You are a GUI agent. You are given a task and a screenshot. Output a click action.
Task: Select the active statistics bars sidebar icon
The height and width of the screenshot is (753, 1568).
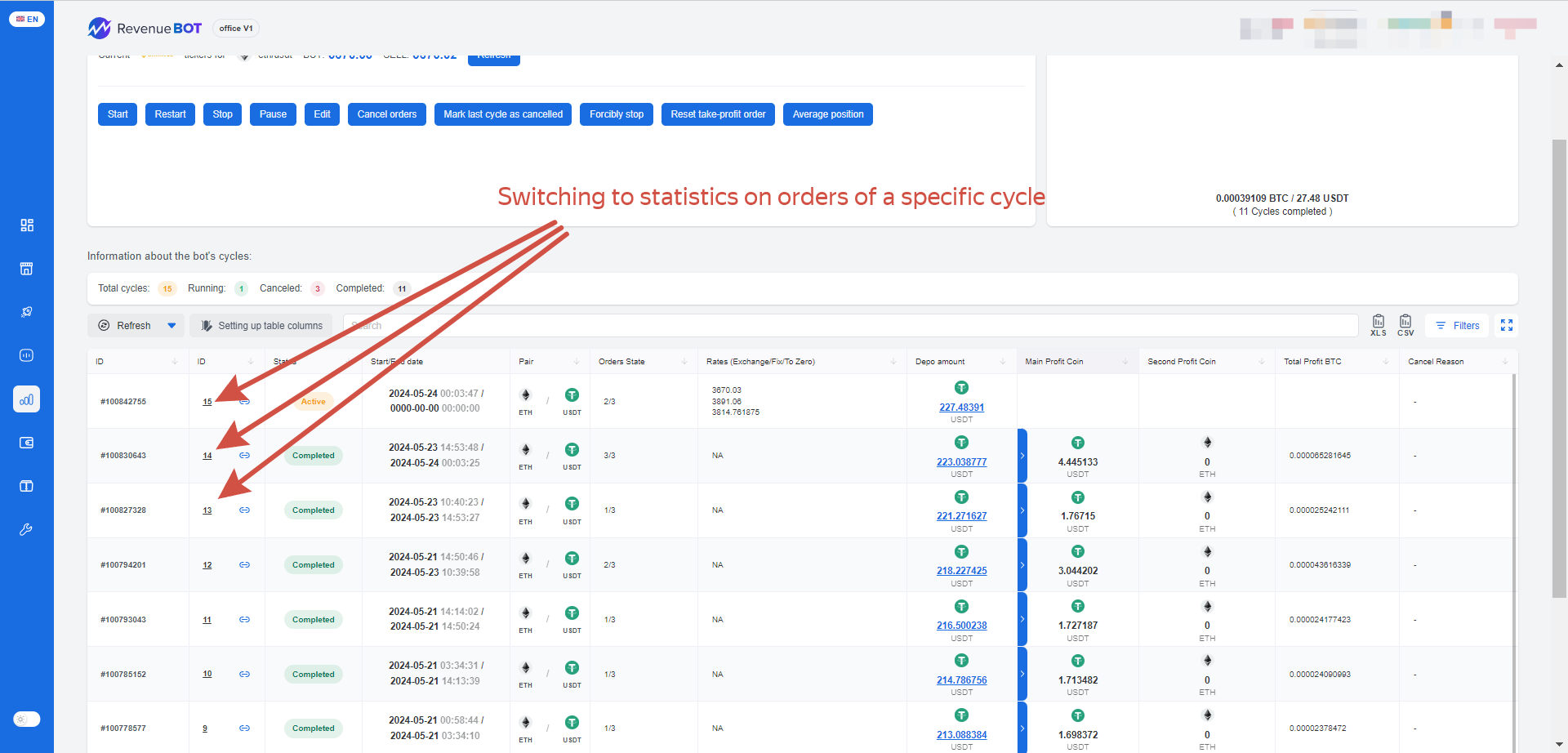click(x=27, y=399)
